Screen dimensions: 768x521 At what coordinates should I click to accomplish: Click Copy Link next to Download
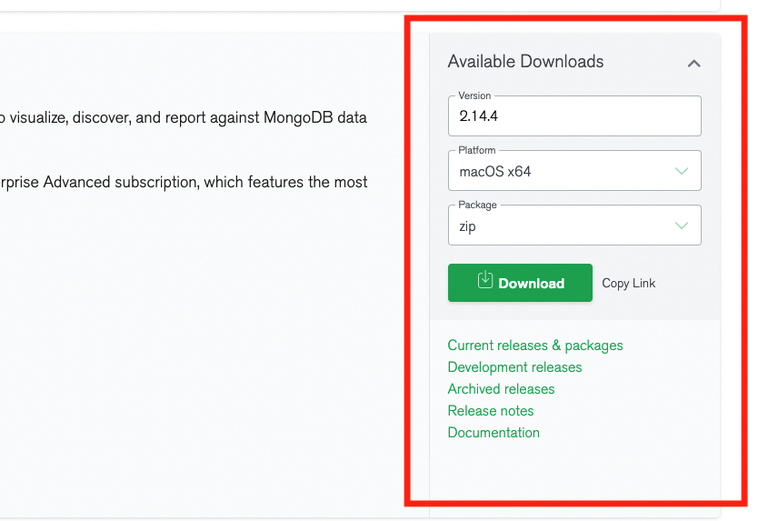629,283
